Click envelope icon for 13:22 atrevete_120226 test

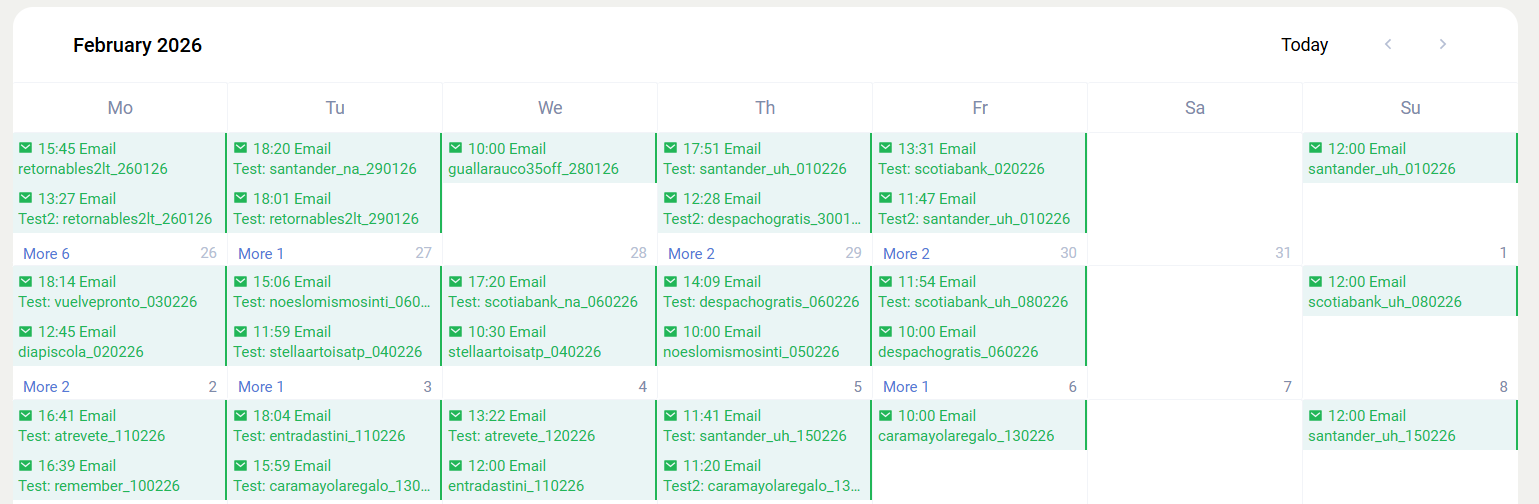(x=456, y=416)
